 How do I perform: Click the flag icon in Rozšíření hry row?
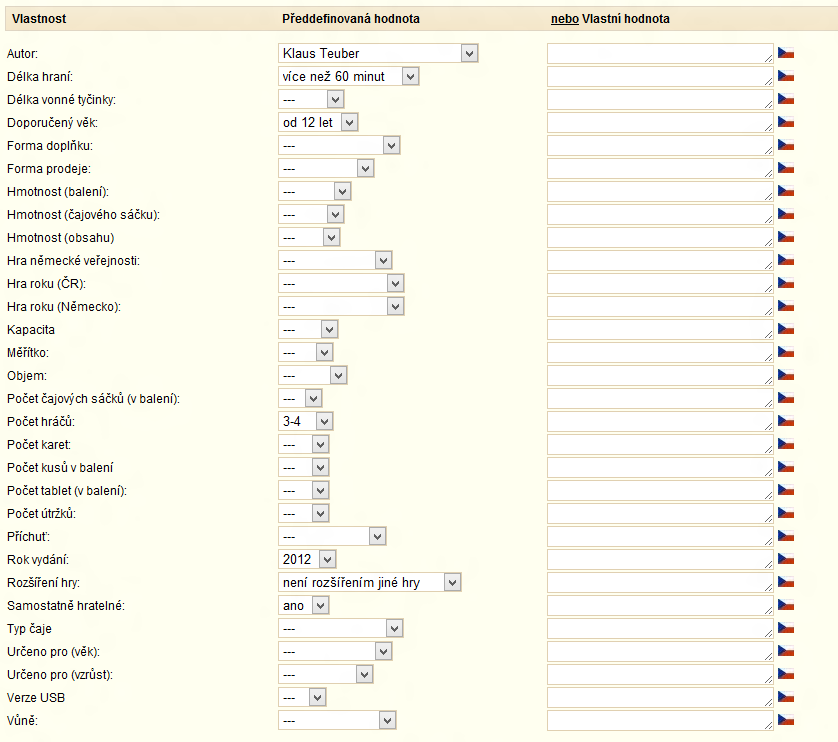[x=786, y=582]
